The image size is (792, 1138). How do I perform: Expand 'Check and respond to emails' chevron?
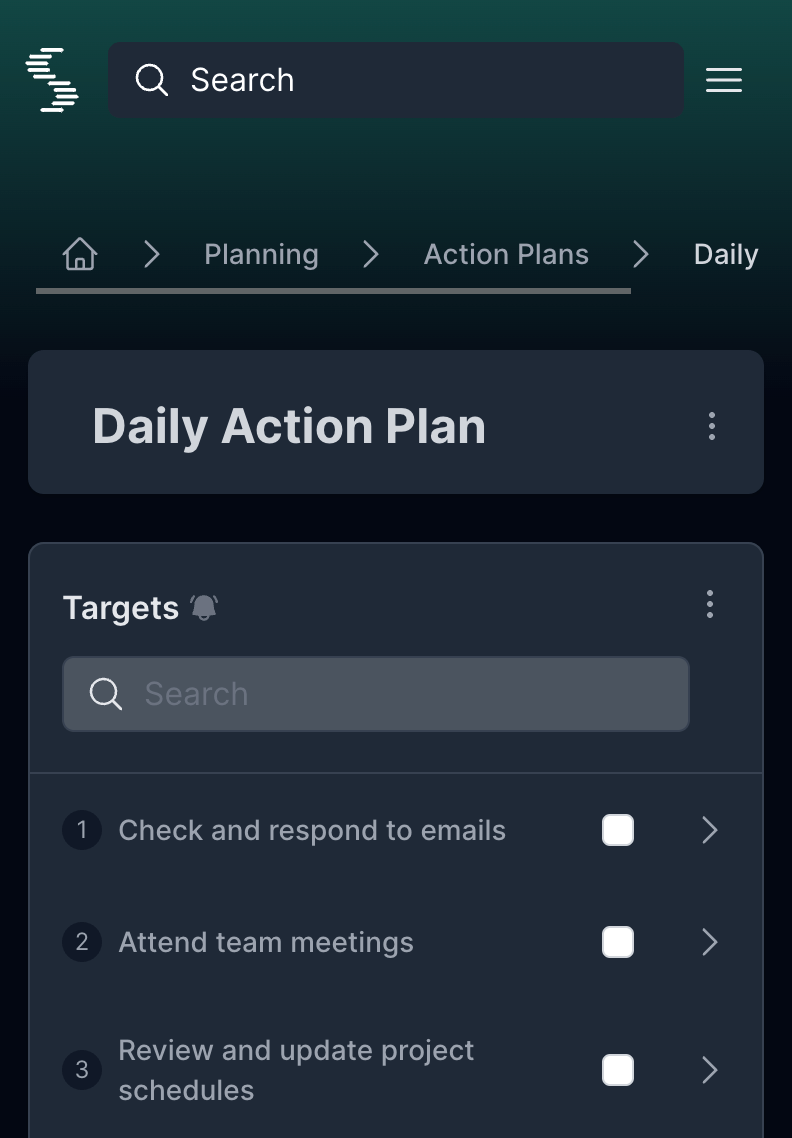coord(710,830)
